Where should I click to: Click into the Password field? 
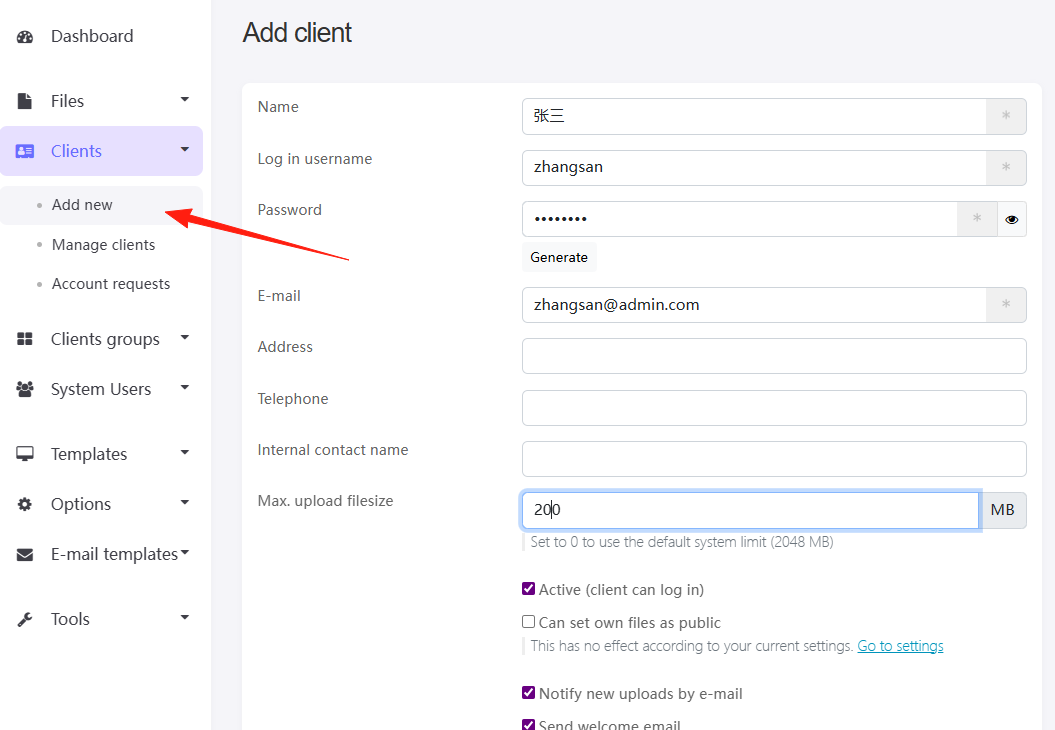739,219
